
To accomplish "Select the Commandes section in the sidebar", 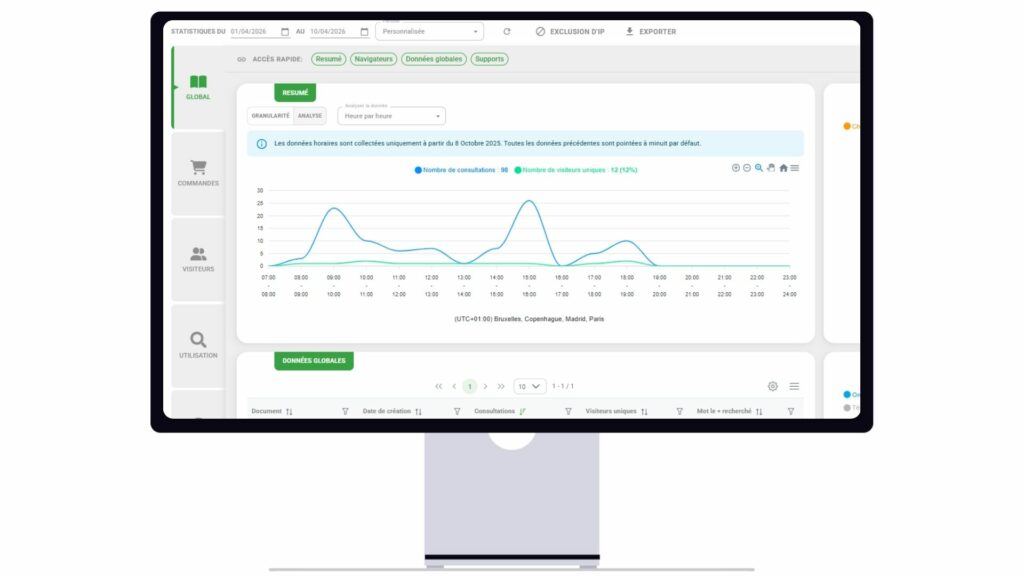I will 198,170.
